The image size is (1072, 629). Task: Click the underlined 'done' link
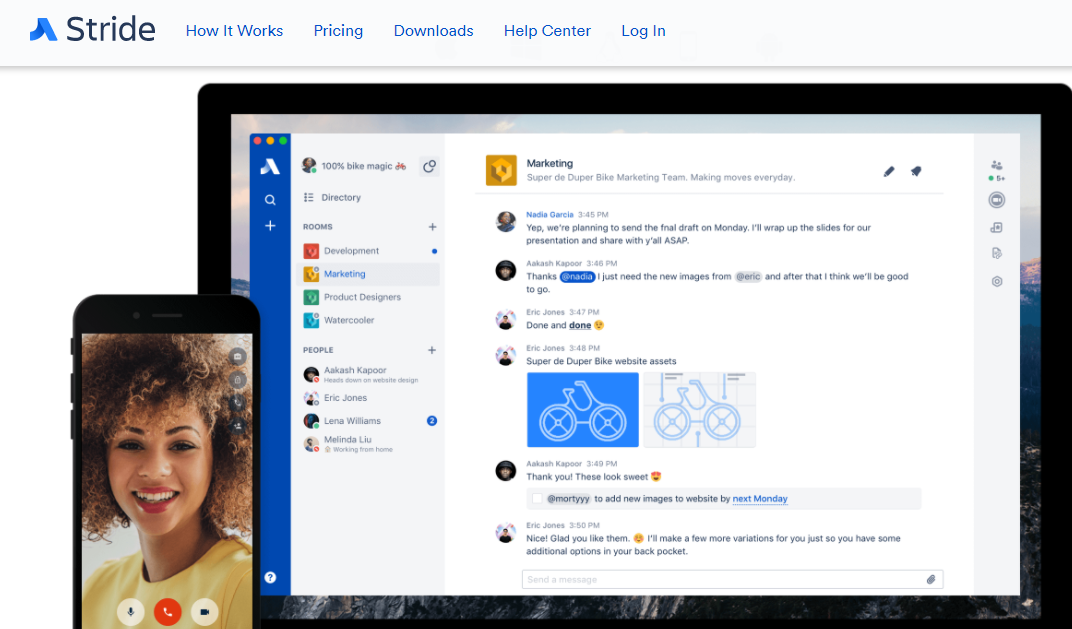click(x=580, y=325)
